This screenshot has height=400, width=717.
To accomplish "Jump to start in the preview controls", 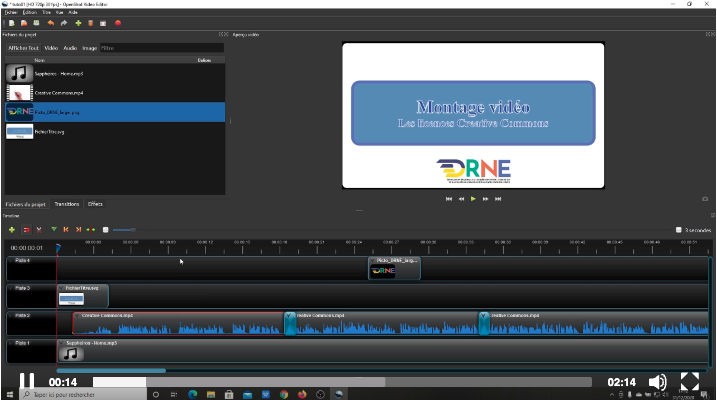I will (x=449, y=199).
